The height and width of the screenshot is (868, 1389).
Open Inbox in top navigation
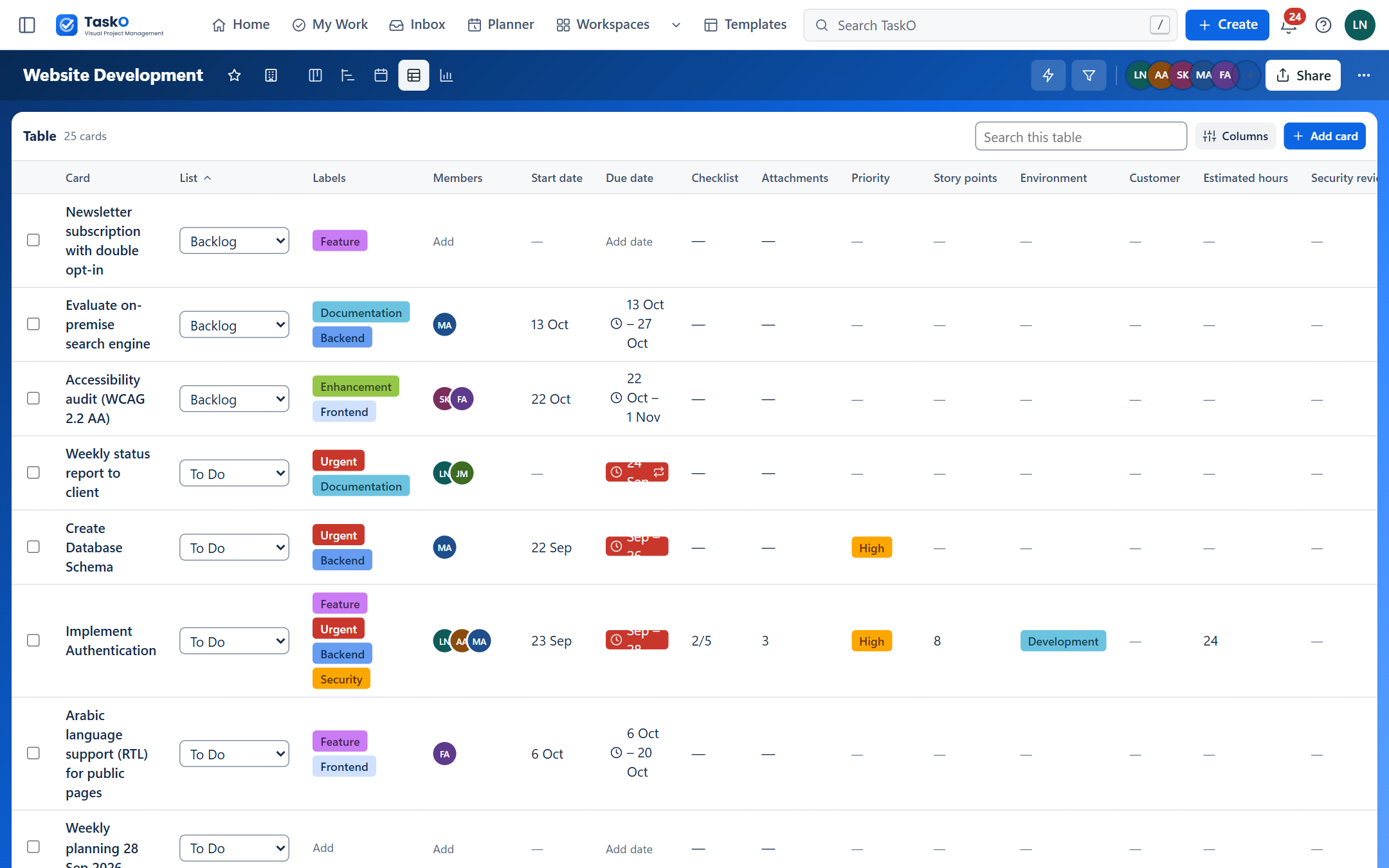pyautogui.click(x=417, y=24)
